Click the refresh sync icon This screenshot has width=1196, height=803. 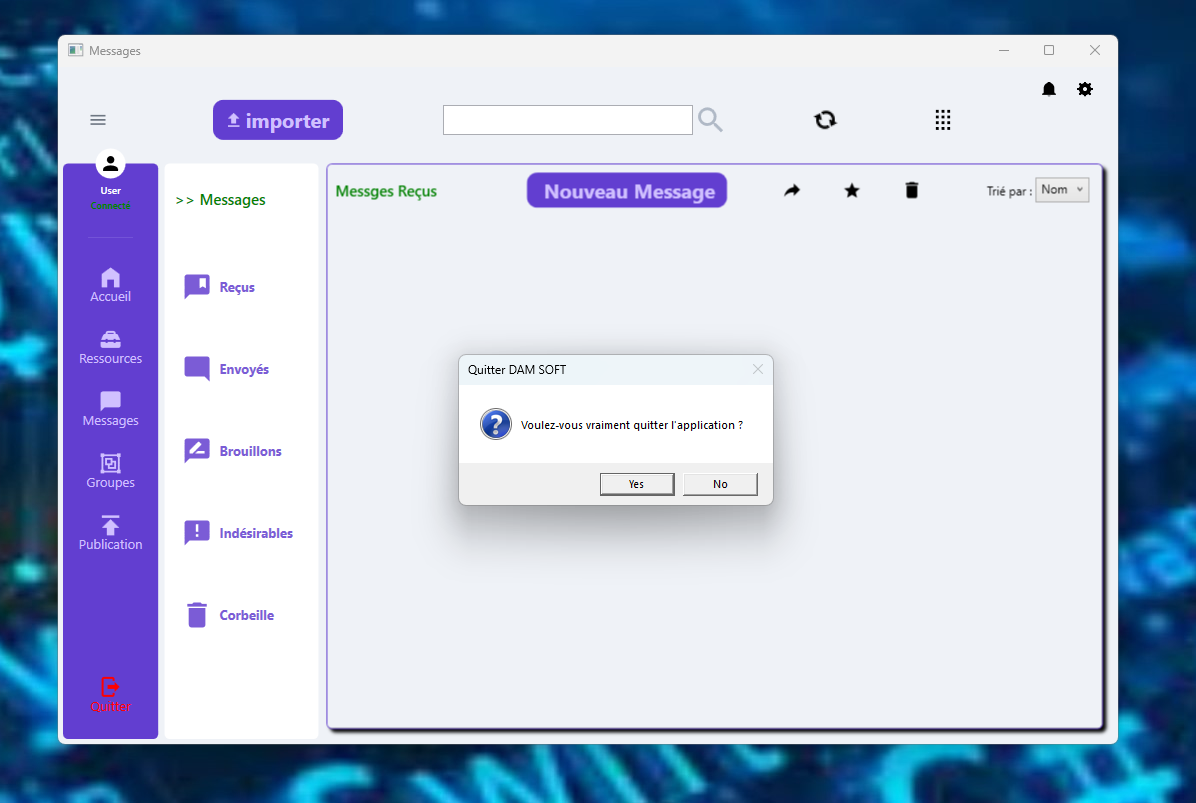tap(825, 120)
